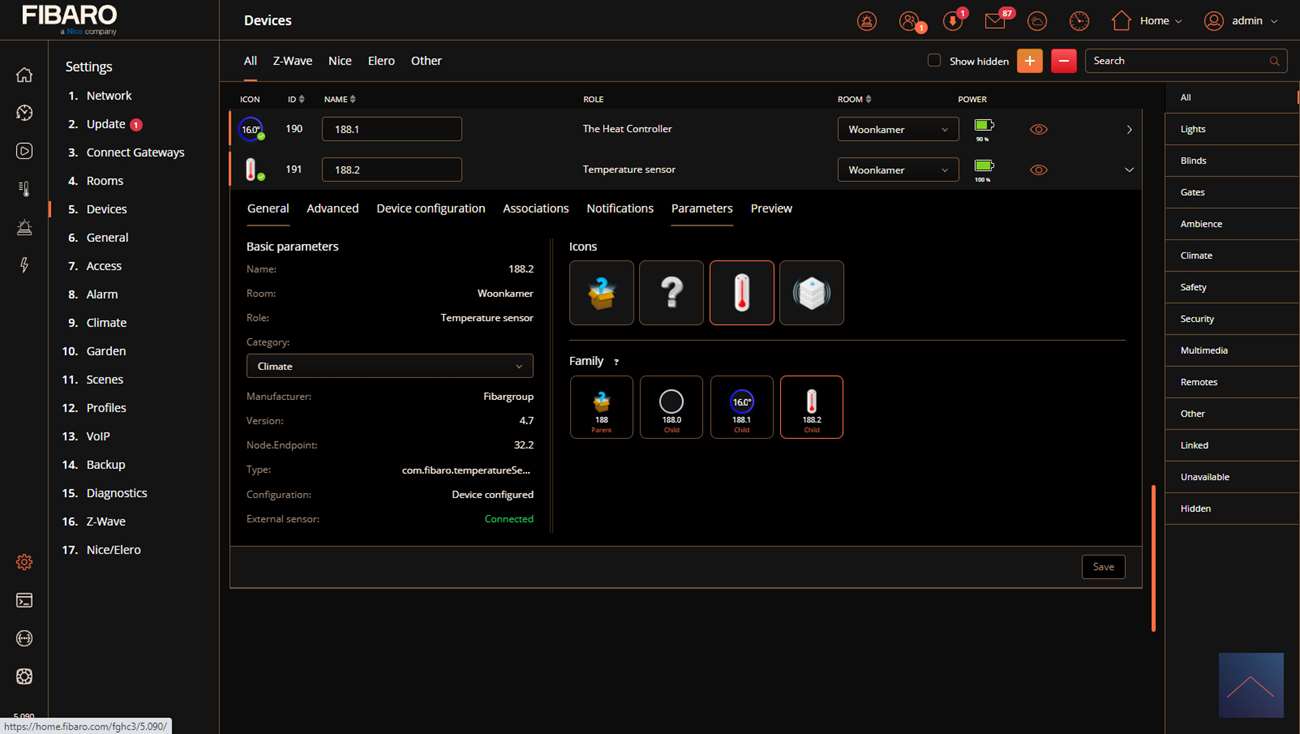Select the 188.1 child family tile
The image size is (1300, 734).
point(741,407)
